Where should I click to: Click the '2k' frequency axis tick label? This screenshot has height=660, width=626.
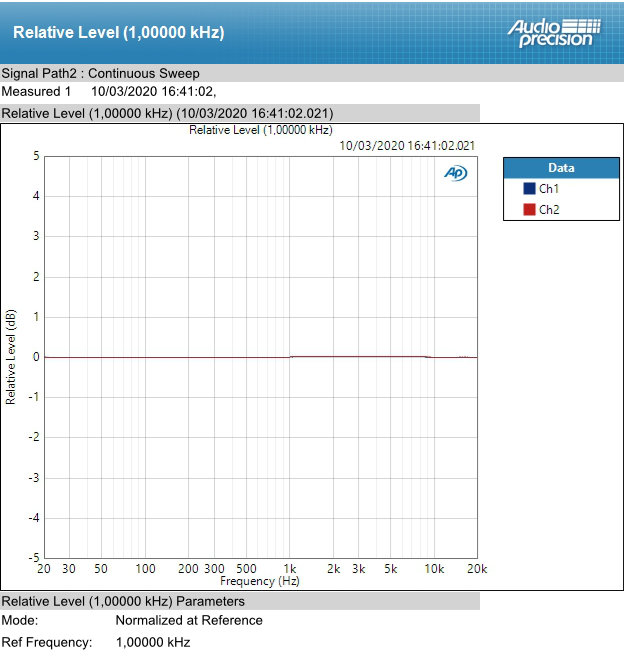click(333, 569)
